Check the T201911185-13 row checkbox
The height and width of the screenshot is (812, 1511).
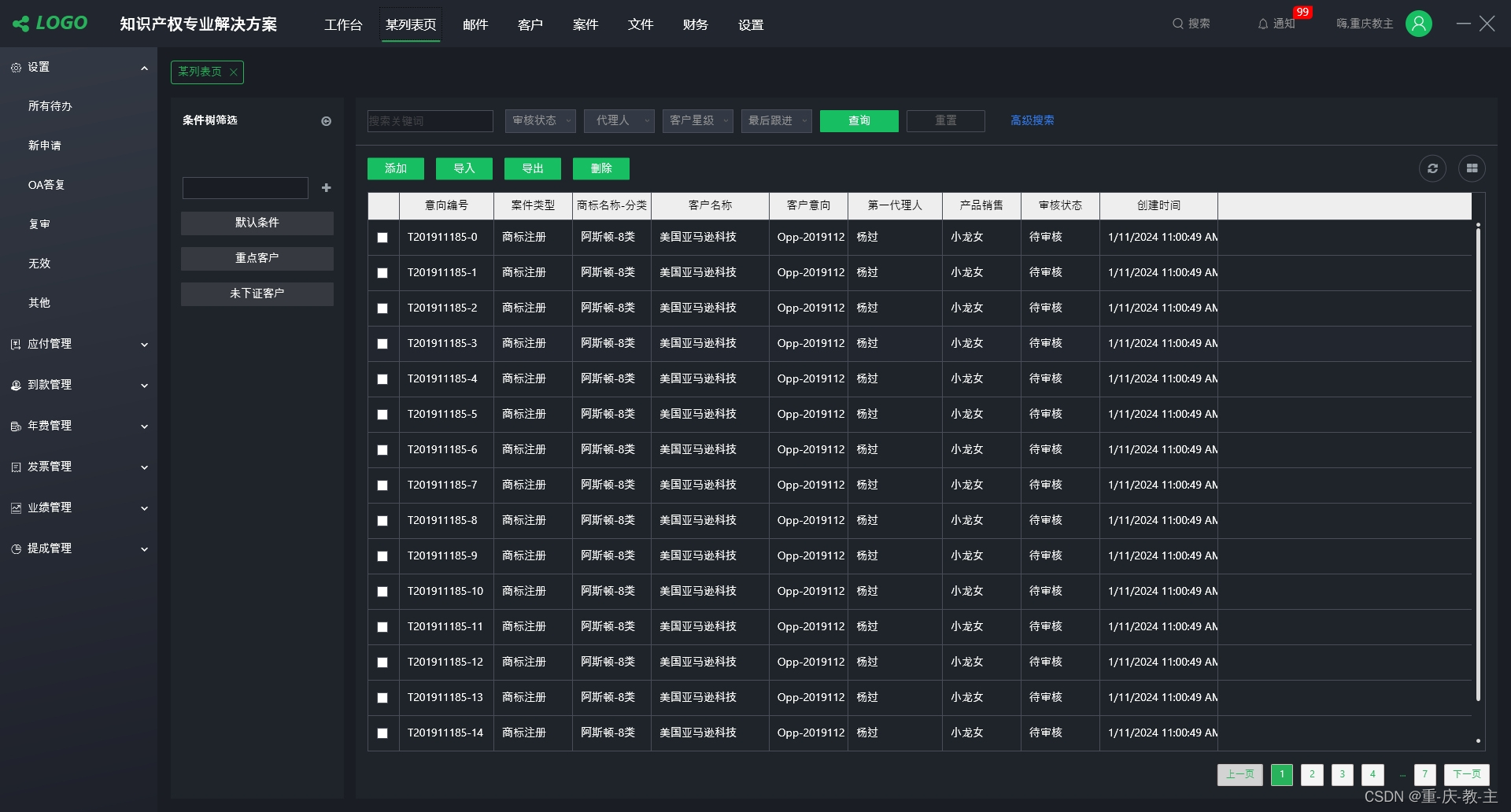point(382,698)
